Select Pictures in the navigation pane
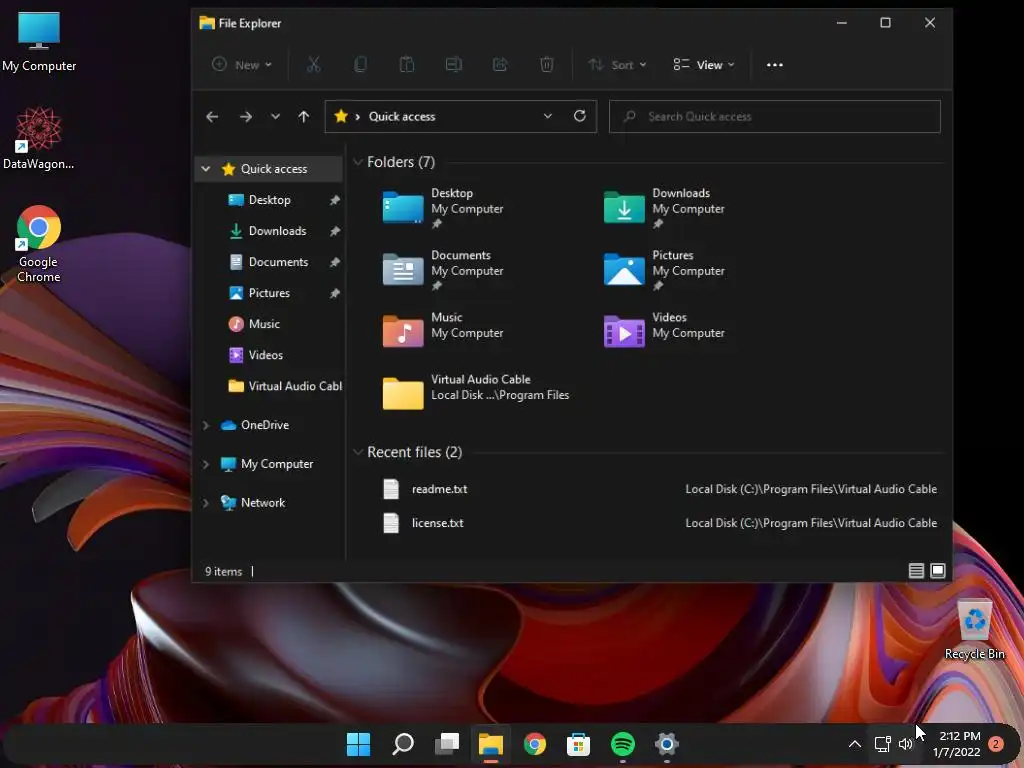The image size is (1024, 768). [269, 293]
